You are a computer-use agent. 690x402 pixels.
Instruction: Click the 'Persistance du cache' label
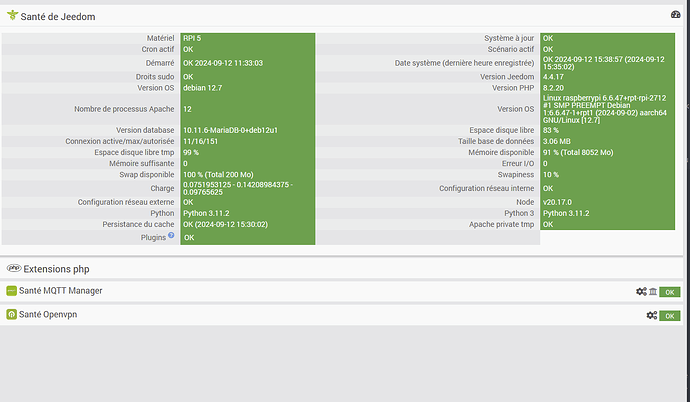point(138,224)
